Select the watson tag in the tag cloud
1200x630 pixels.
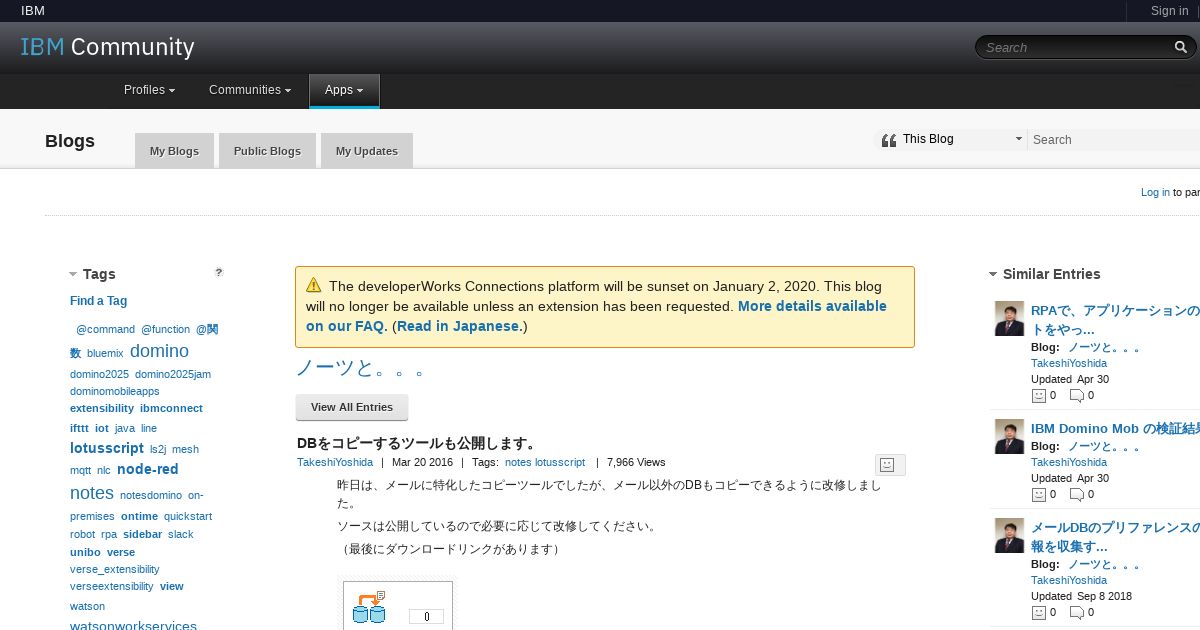tap(87, 606)
